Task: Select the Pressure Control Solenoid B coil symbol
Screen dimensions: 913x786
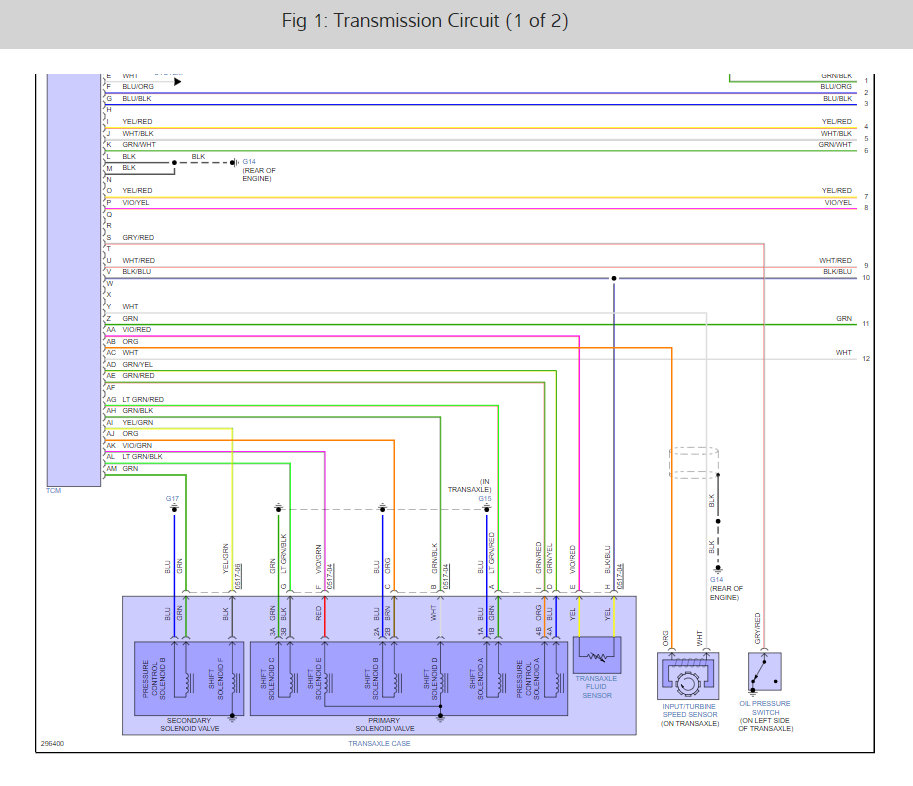Action: tap(189, 682)
